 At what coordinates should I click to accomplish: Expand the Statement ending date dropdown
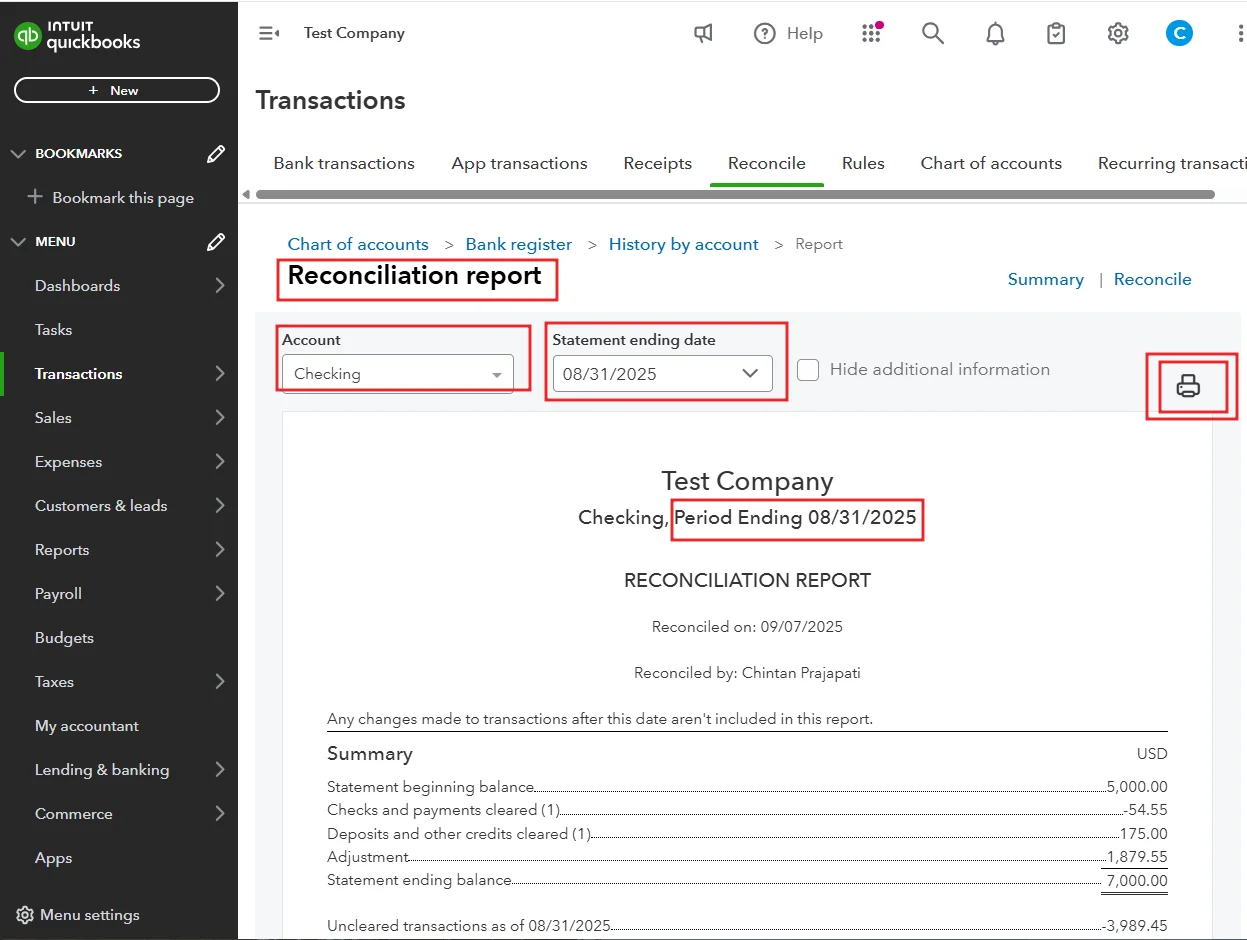662,374
